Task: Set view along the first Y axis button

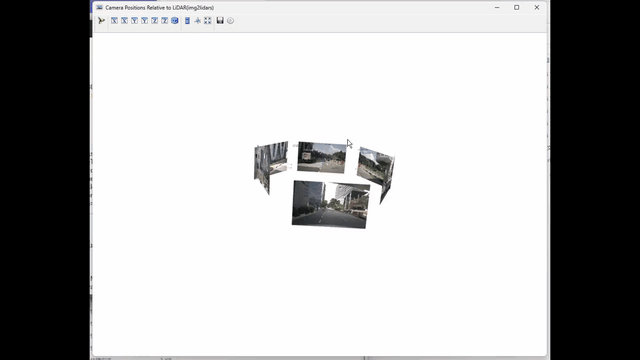Action: pyautogui.click(x=134, y=20)
